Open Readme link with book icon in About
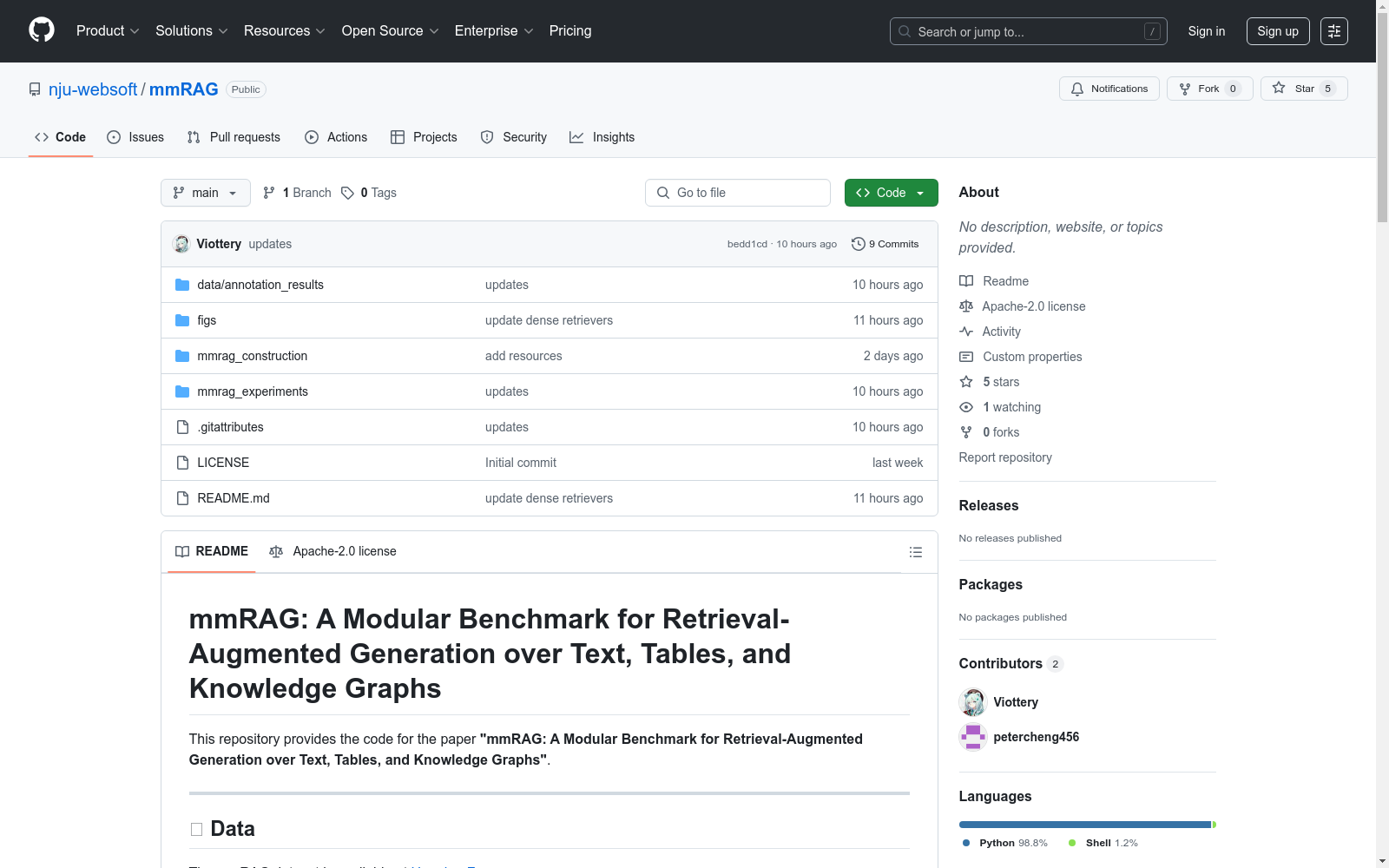1389x868 pixels. click(993, 281)
